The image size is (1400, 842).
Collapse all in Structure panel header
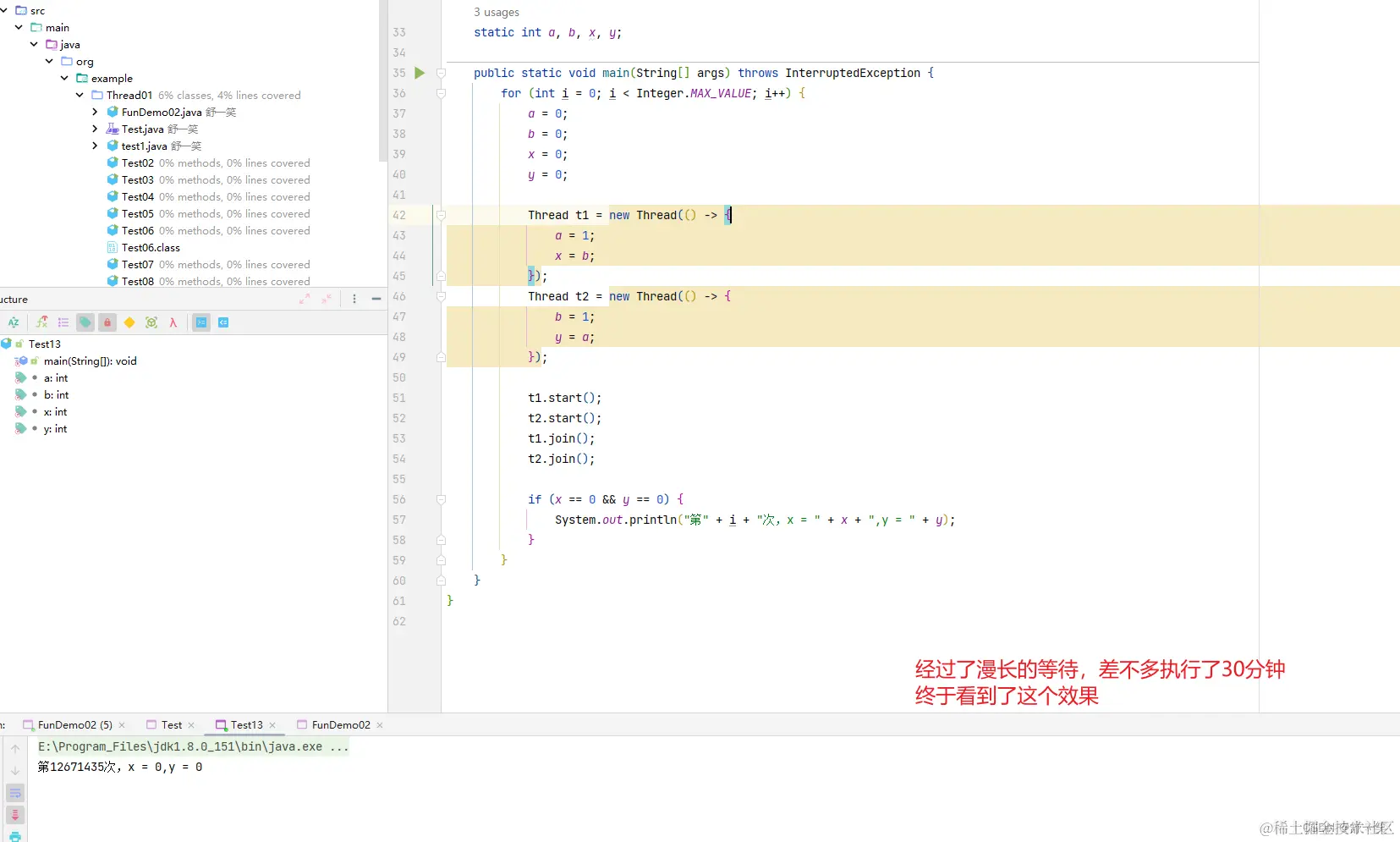(x=327, y=299)
